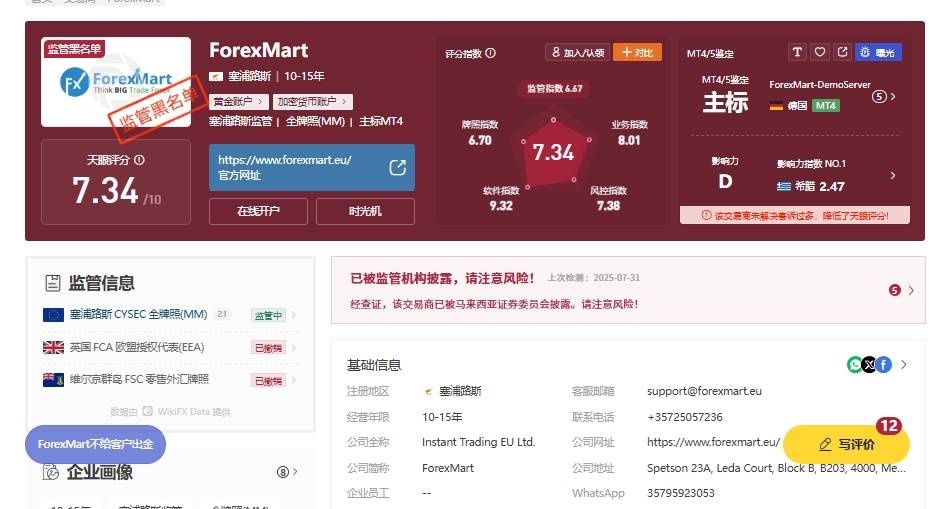The width and height of the screenshot is (941, 509).
Task: Click the blue 曝光 exposure button
Action: click(878, 52)
